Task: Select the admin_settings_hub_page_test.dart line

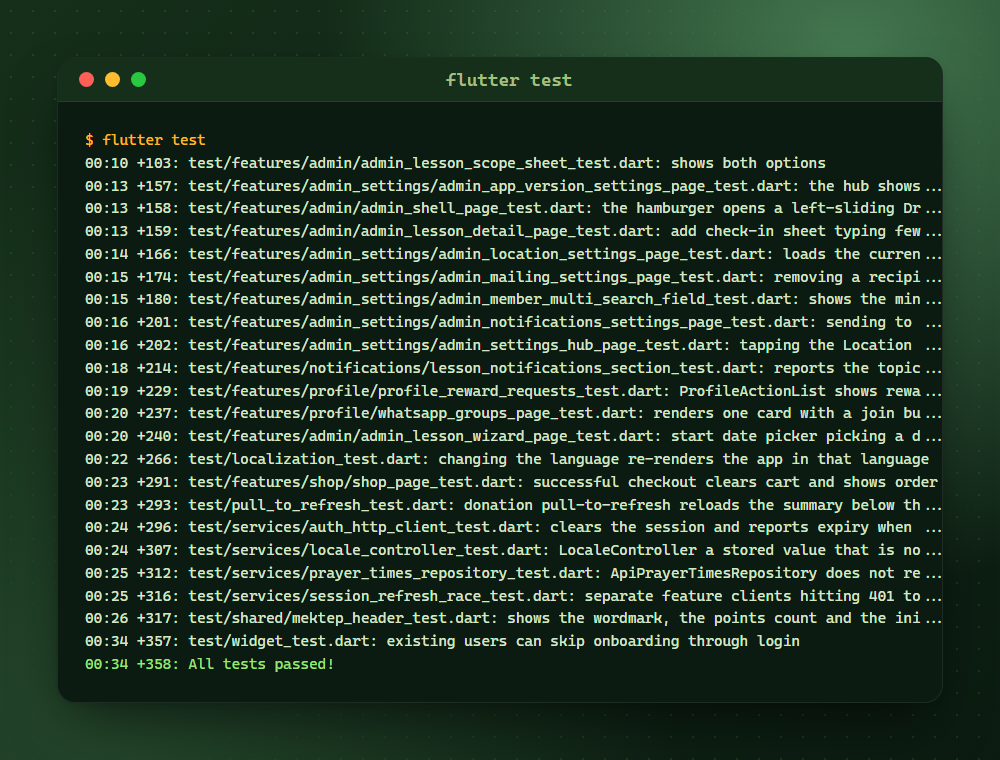Action: click(x=513, y=346)
